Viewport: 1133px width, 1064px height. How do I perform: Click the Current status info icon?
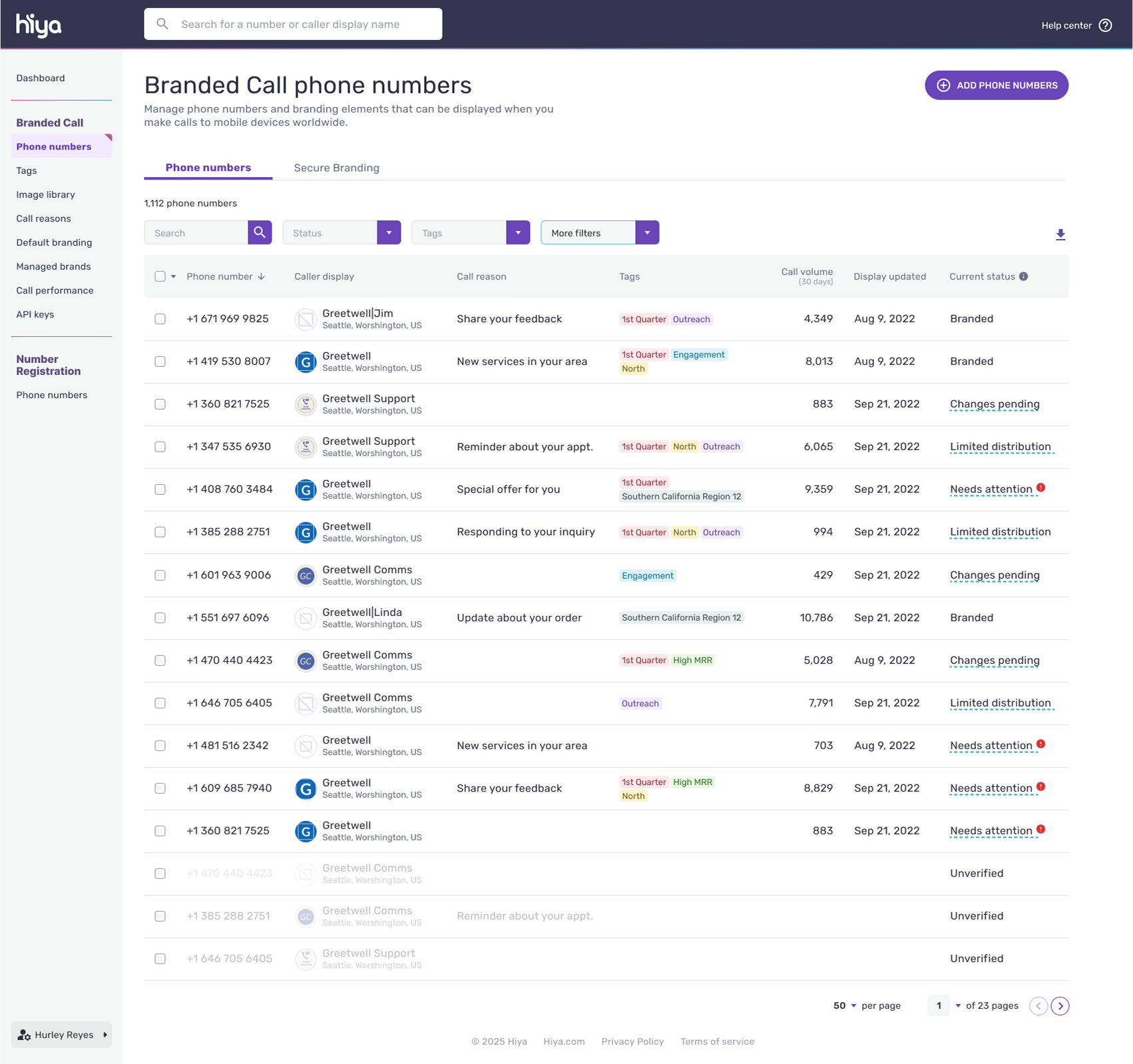1024,276
